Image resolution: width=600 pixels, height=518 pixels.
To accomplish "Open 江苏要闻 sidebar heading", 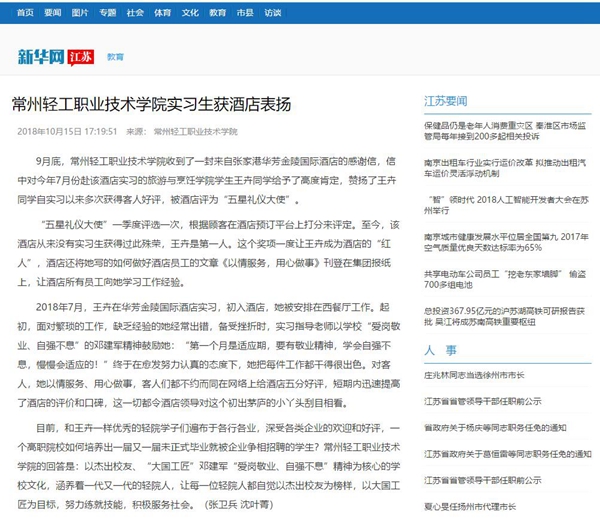I will pyautogui.click(x=445, y=101).
